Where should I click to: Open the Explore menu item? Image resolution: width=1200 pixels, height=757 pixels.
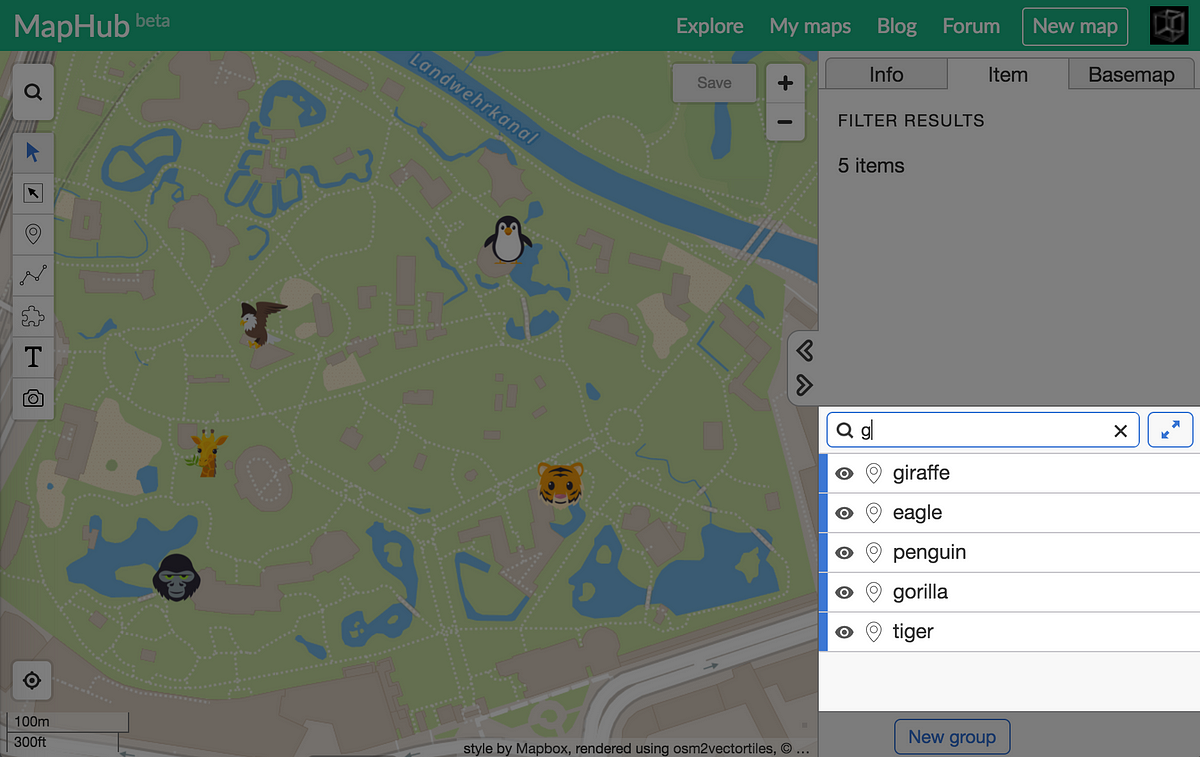(x=709, y=26)
